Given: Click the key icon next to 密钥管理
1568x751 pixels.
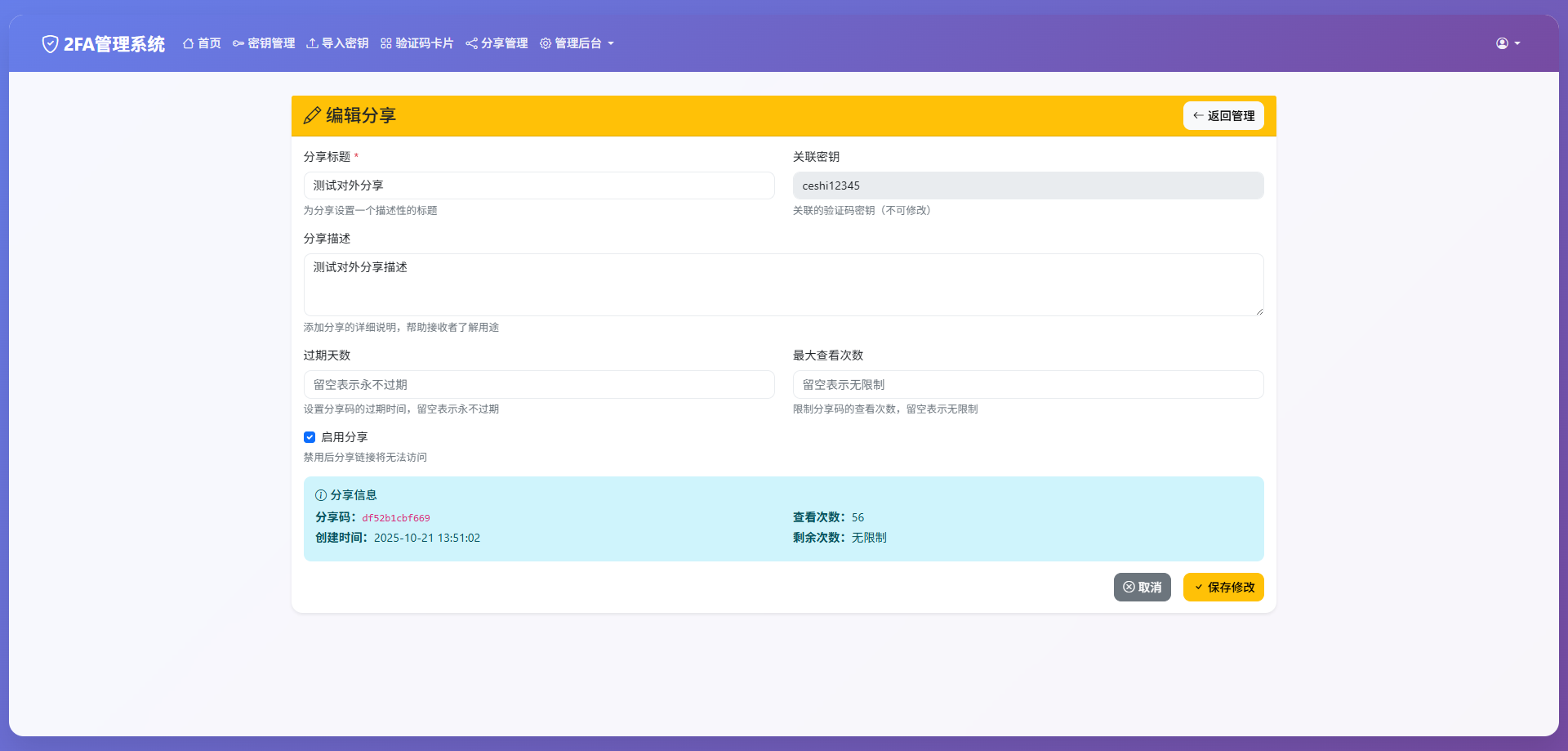Looking at the screenshot, I should 237,43.
